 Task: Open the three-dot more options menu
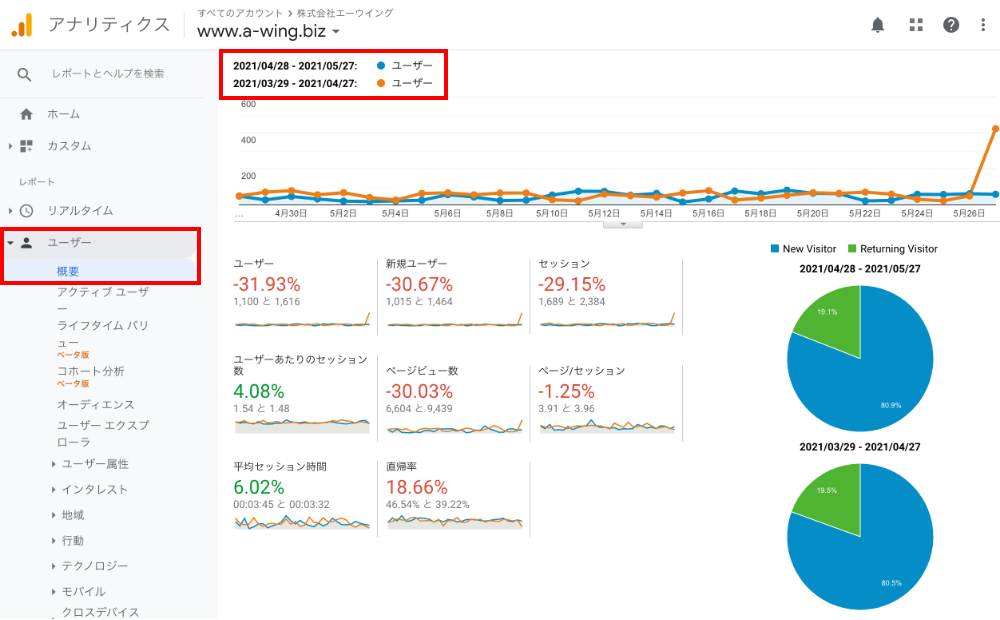point(983,25)
